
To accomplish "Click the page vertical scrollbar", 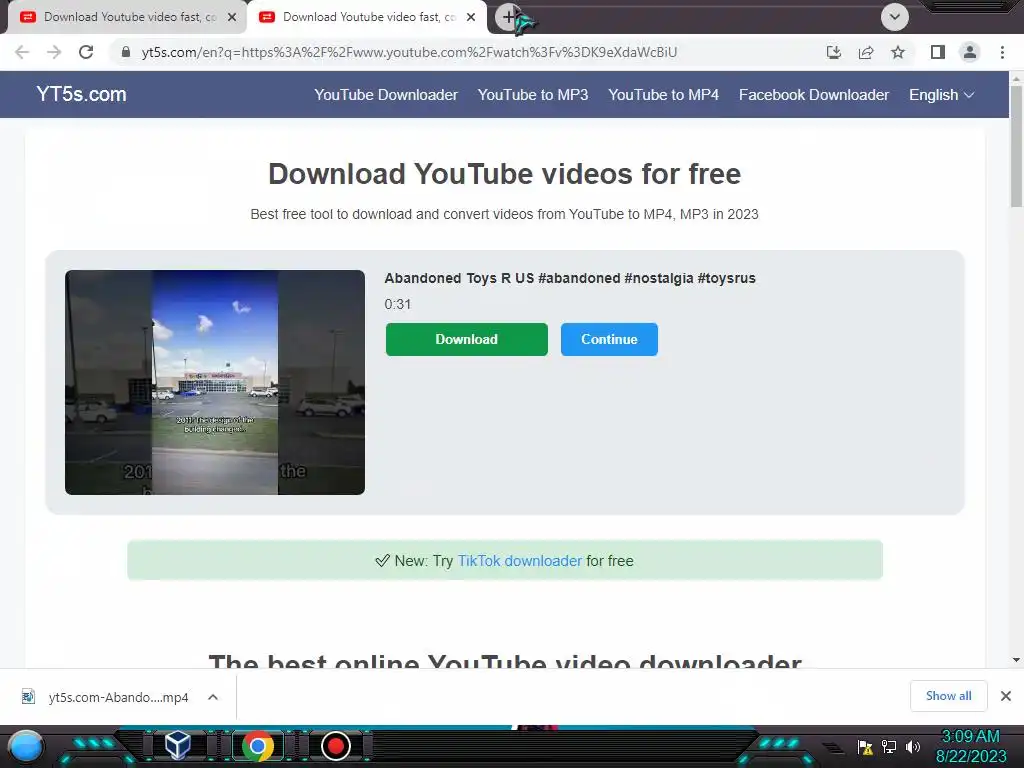I will (x=1016, y=147).
